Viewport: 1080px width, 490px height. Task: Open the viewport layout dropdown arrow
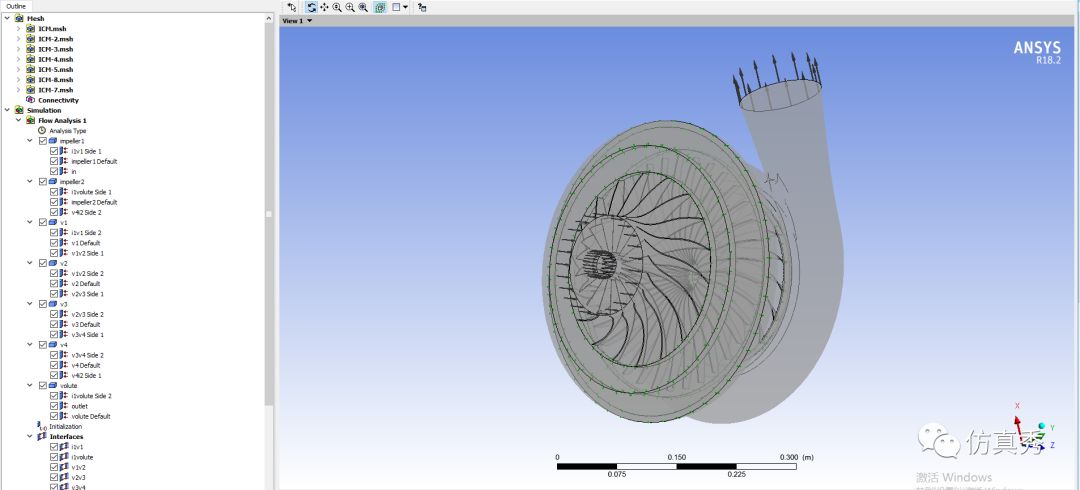(406, 7)
